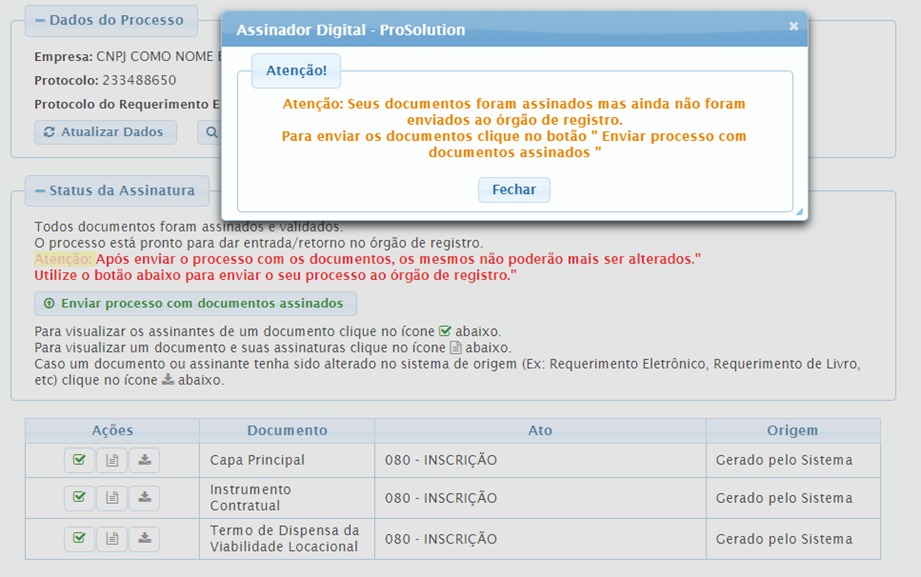921x577 pixels.
Task: Click download icon for Termo de Dispensa row
Action: point(145,538)
